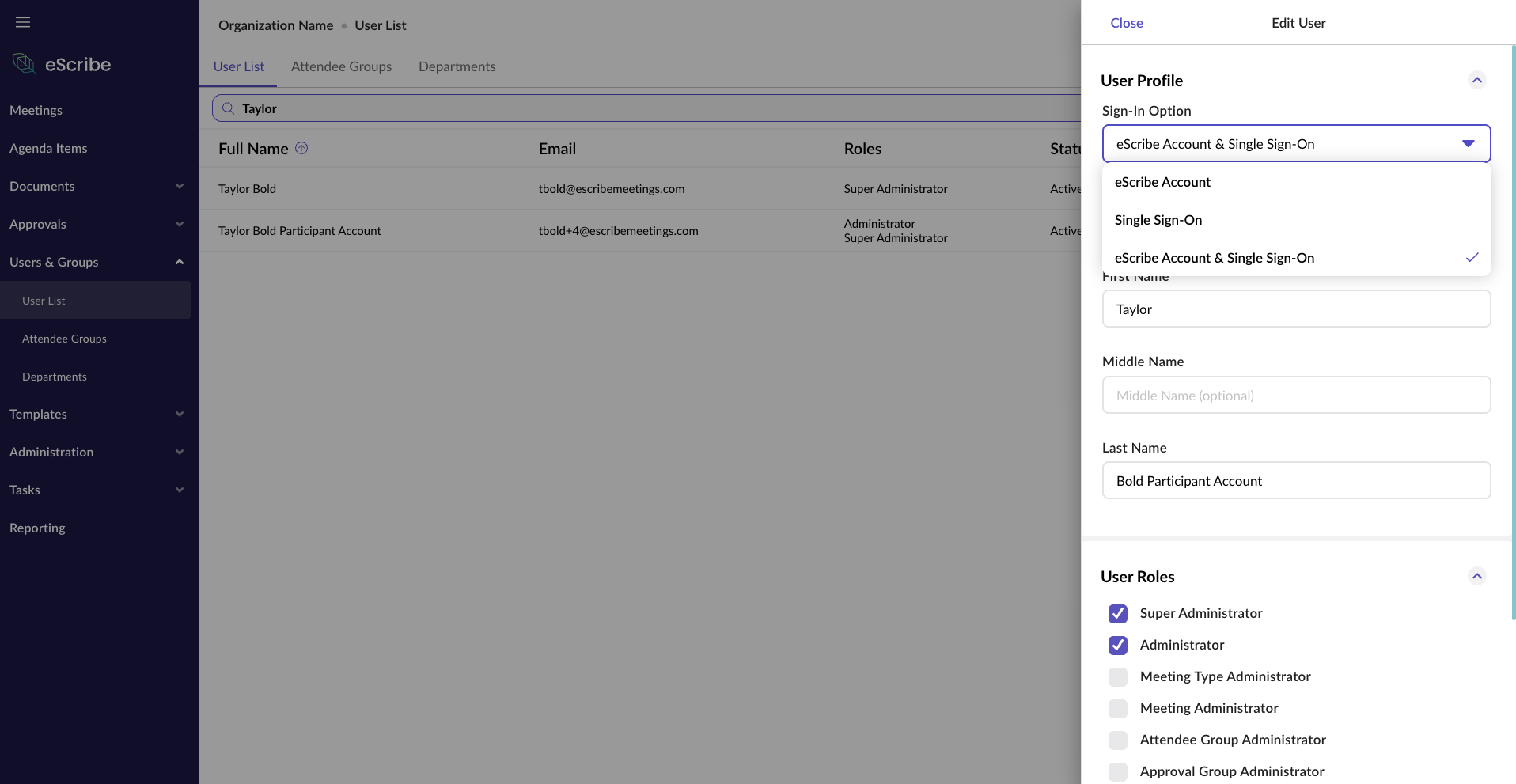Enable the Meeting Administrator role
This screenshot has height=784, width=1516.
click(x=1117, y=709)
